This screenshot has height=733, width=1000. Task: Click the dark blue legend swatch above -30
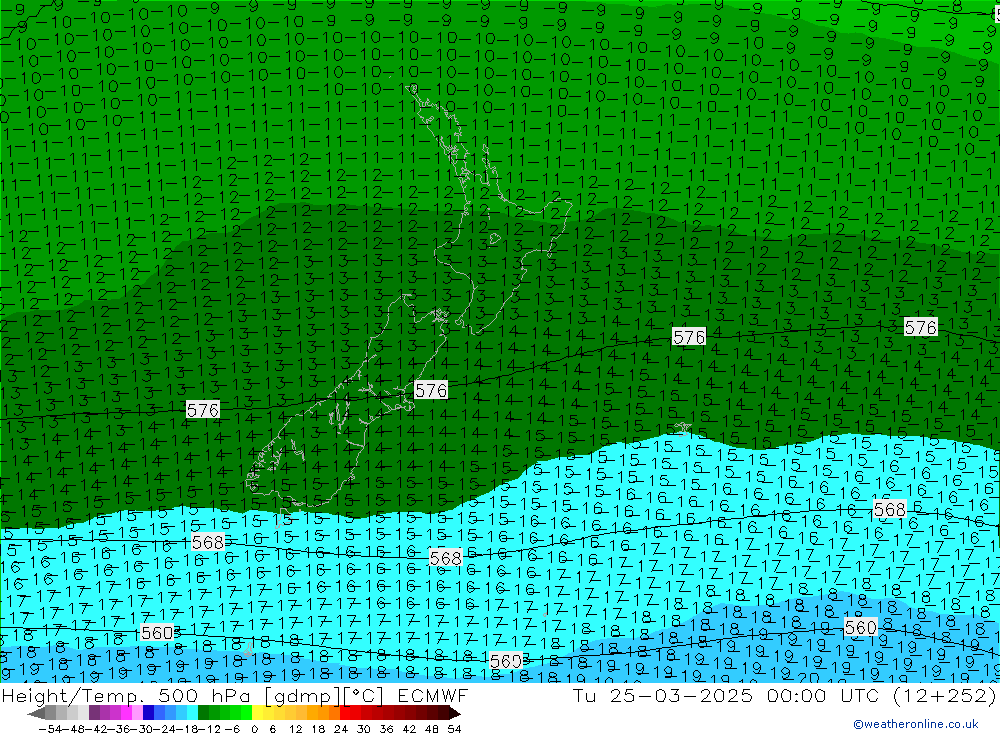(x=149, y=713)
